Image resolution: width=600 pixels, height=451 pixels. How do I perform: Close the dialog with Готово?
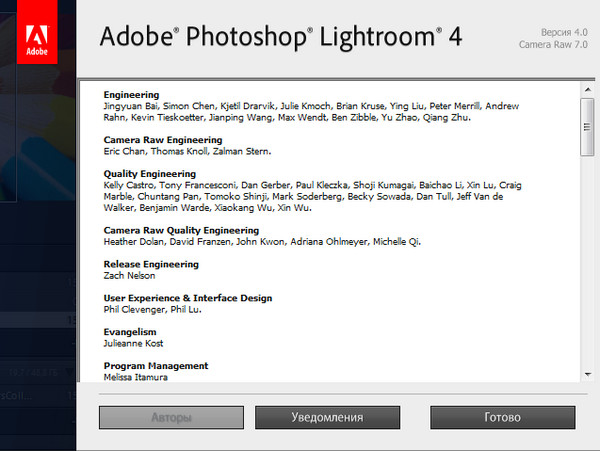(502, 417)
